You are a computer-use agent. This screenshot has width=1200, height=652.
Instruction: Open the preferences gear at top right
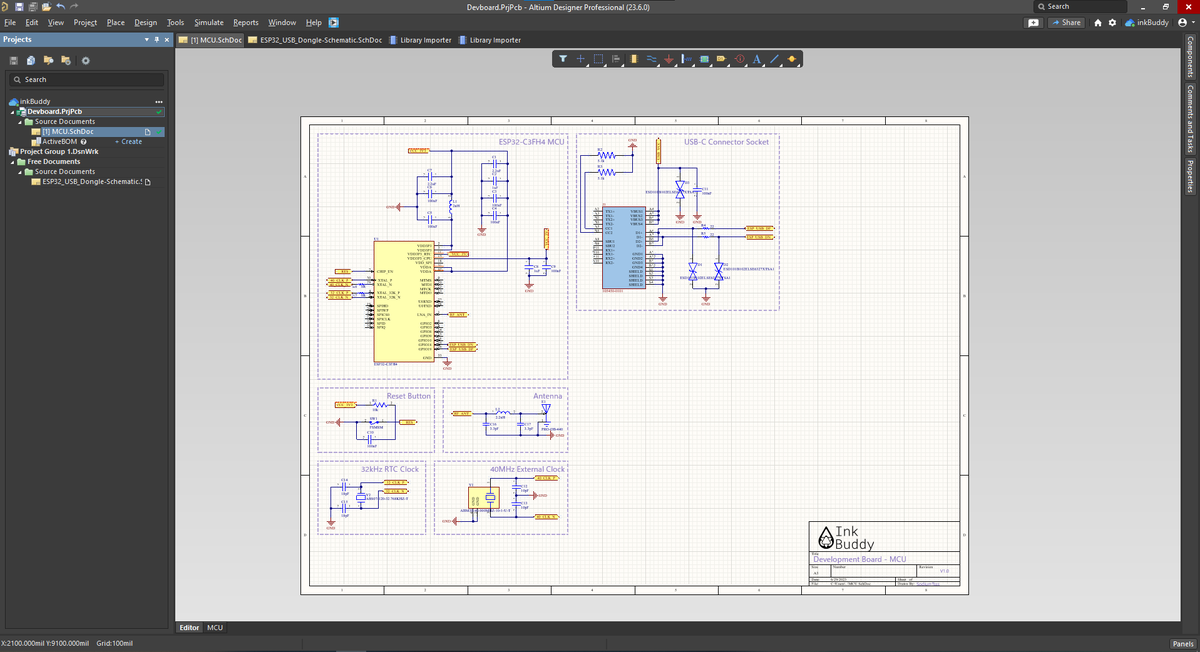point(1113,22)
